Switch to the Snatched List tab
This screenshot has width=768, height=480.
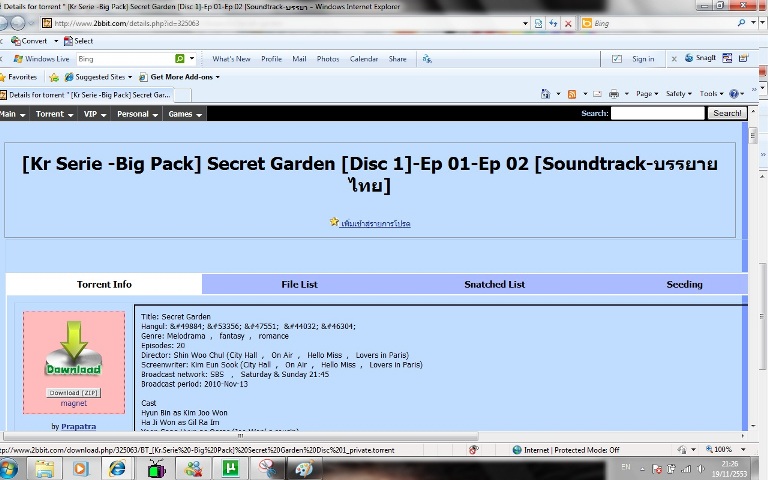pyautogui.click(x=494, y=284)
